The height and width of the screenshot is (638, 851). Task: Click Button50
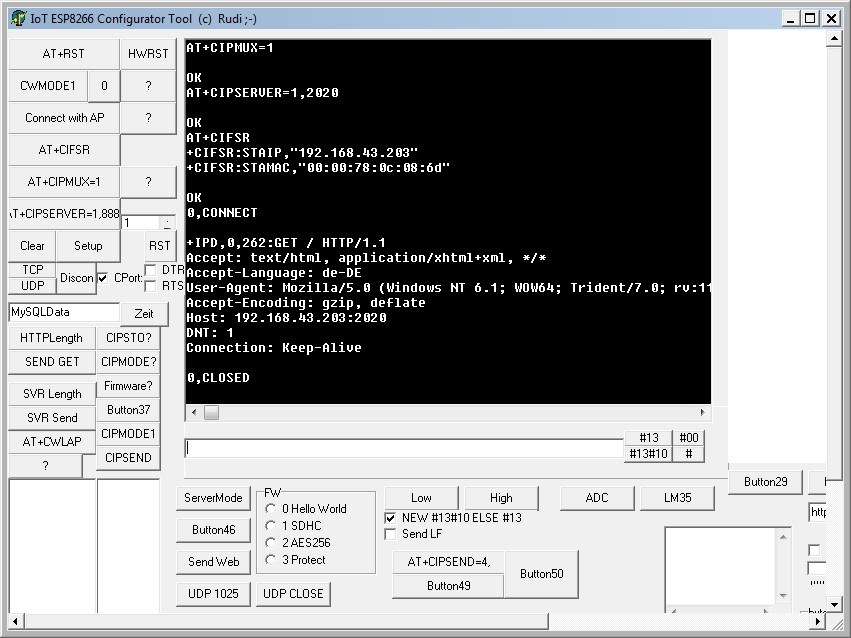coord(542,574)
